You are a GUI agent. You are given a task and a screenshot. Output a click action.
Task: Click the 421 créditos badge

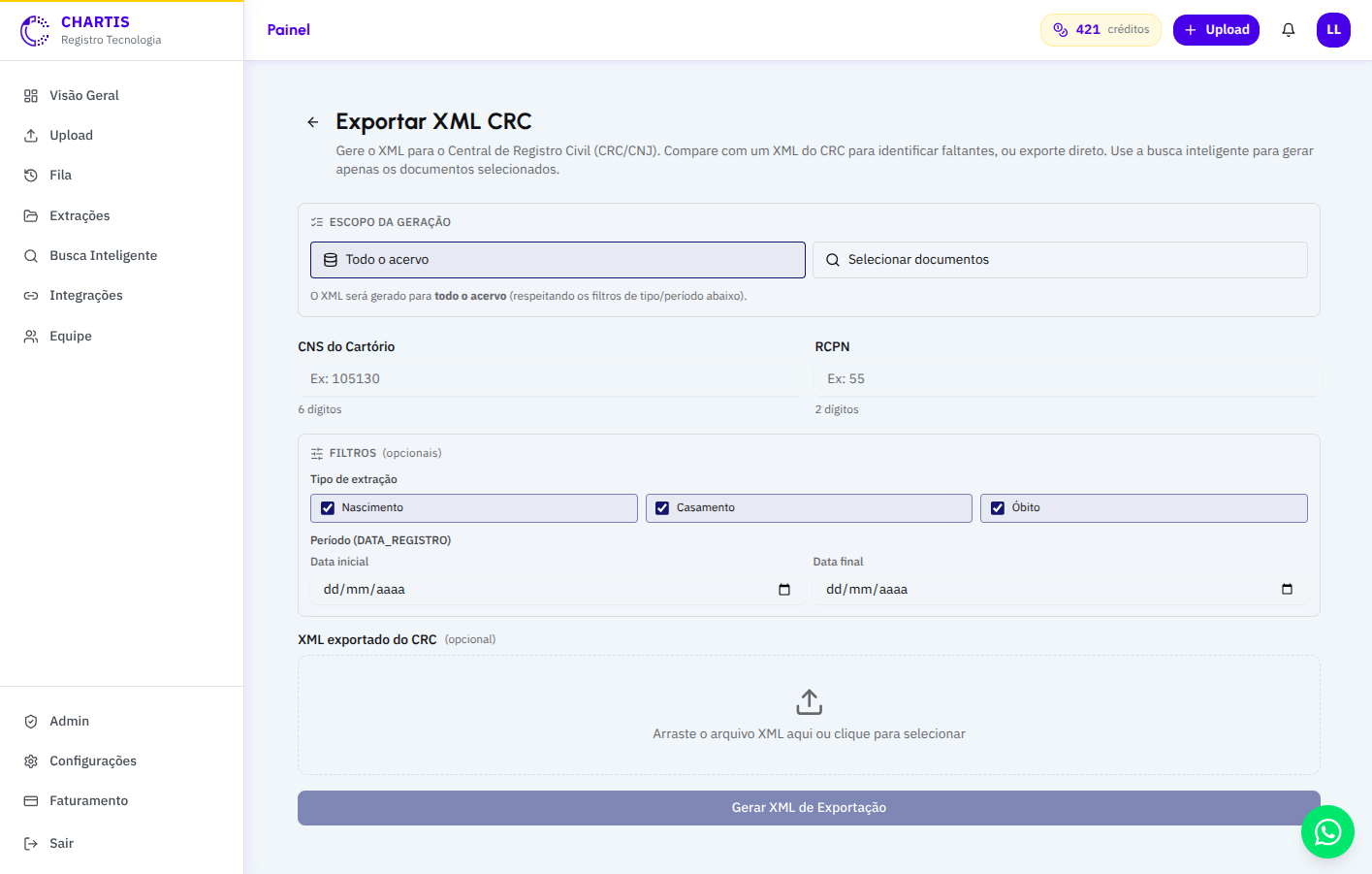pos(1101,30)
